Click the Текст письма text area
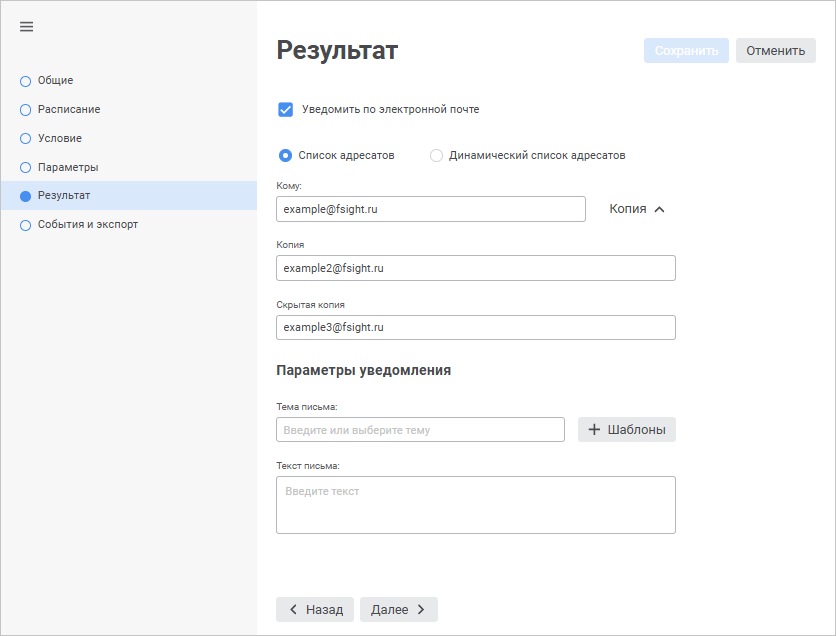The width and height of the screenshot is (836, 636). (x=475, y=505)
